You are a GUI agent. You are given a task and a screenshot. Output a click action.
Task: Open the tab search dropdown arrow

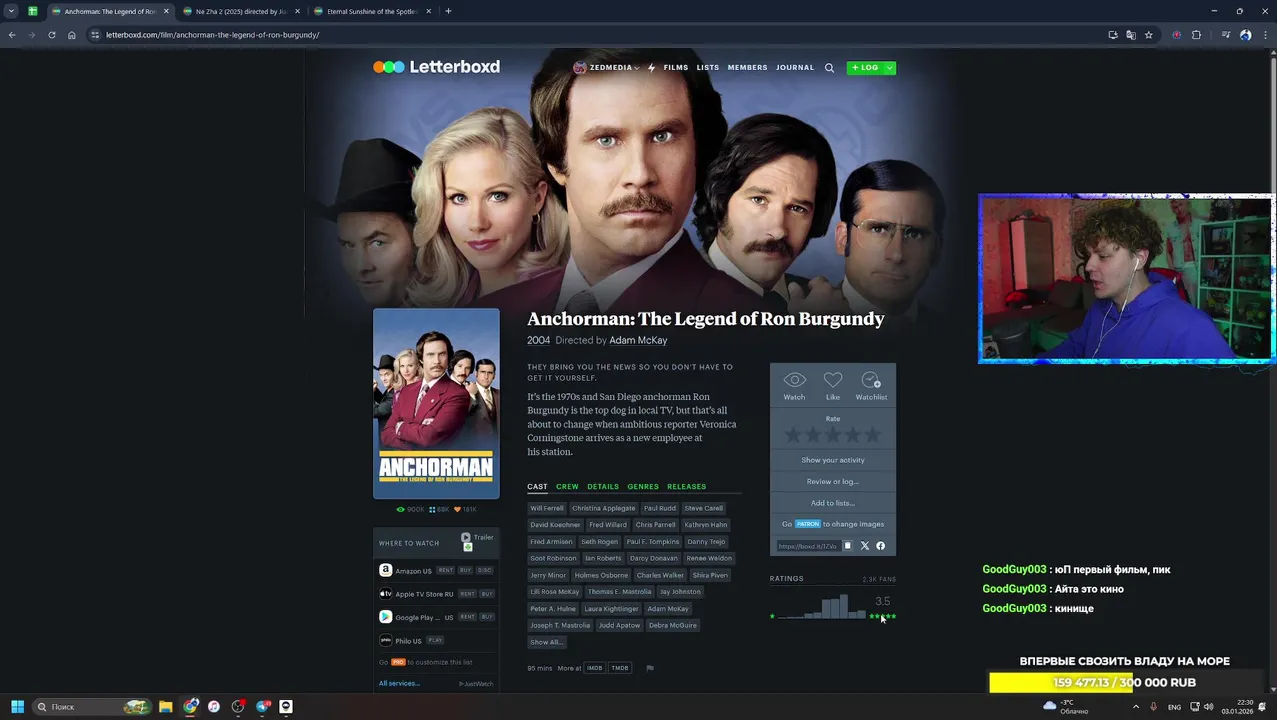click(x=11, y=11)
